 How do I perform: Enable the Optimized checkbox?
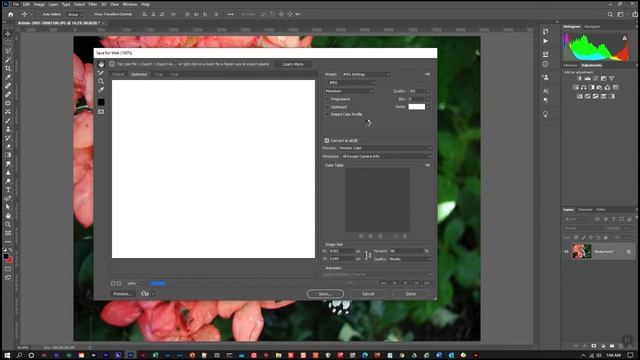click(x=327, y=107)
